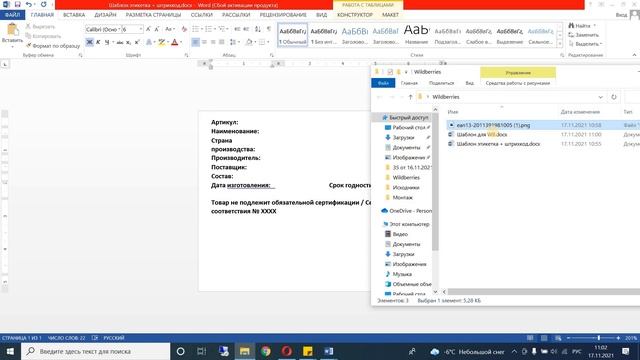This screenshot has height=360, width=640.
Task: Click the Cut (Вырезать) command
Action: tap(40, 27)
